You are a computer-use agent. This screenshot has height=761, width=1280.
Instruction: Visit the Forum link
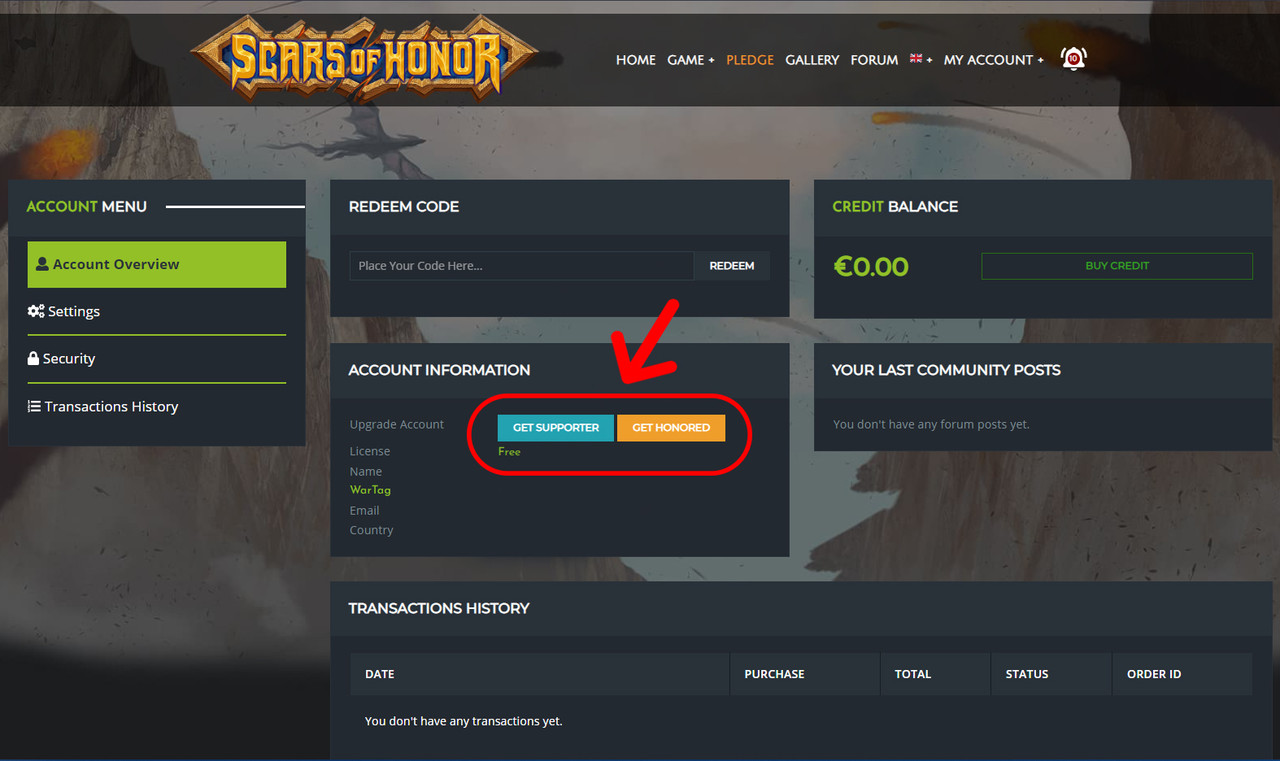[x=874, y=60]
